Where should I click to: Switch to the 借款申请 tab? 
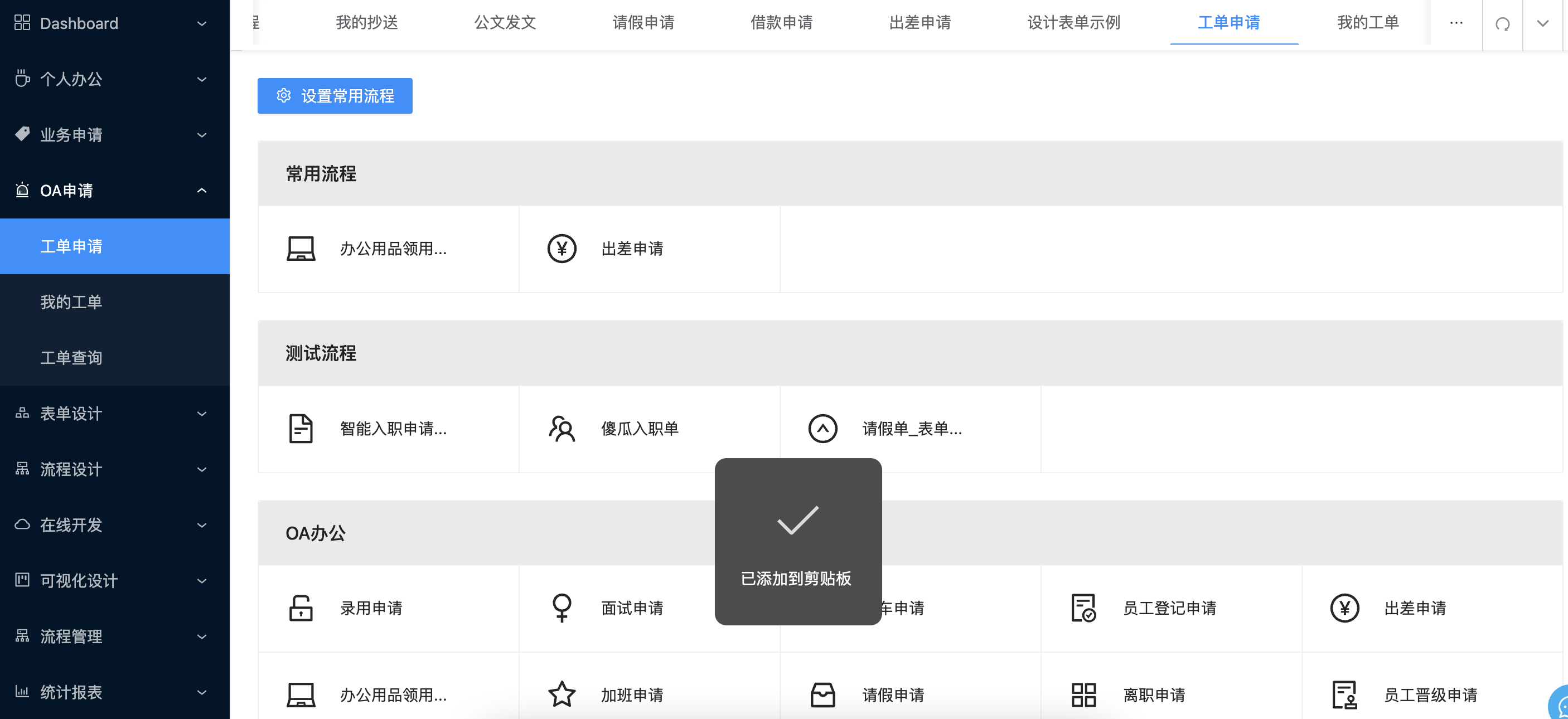782,23
